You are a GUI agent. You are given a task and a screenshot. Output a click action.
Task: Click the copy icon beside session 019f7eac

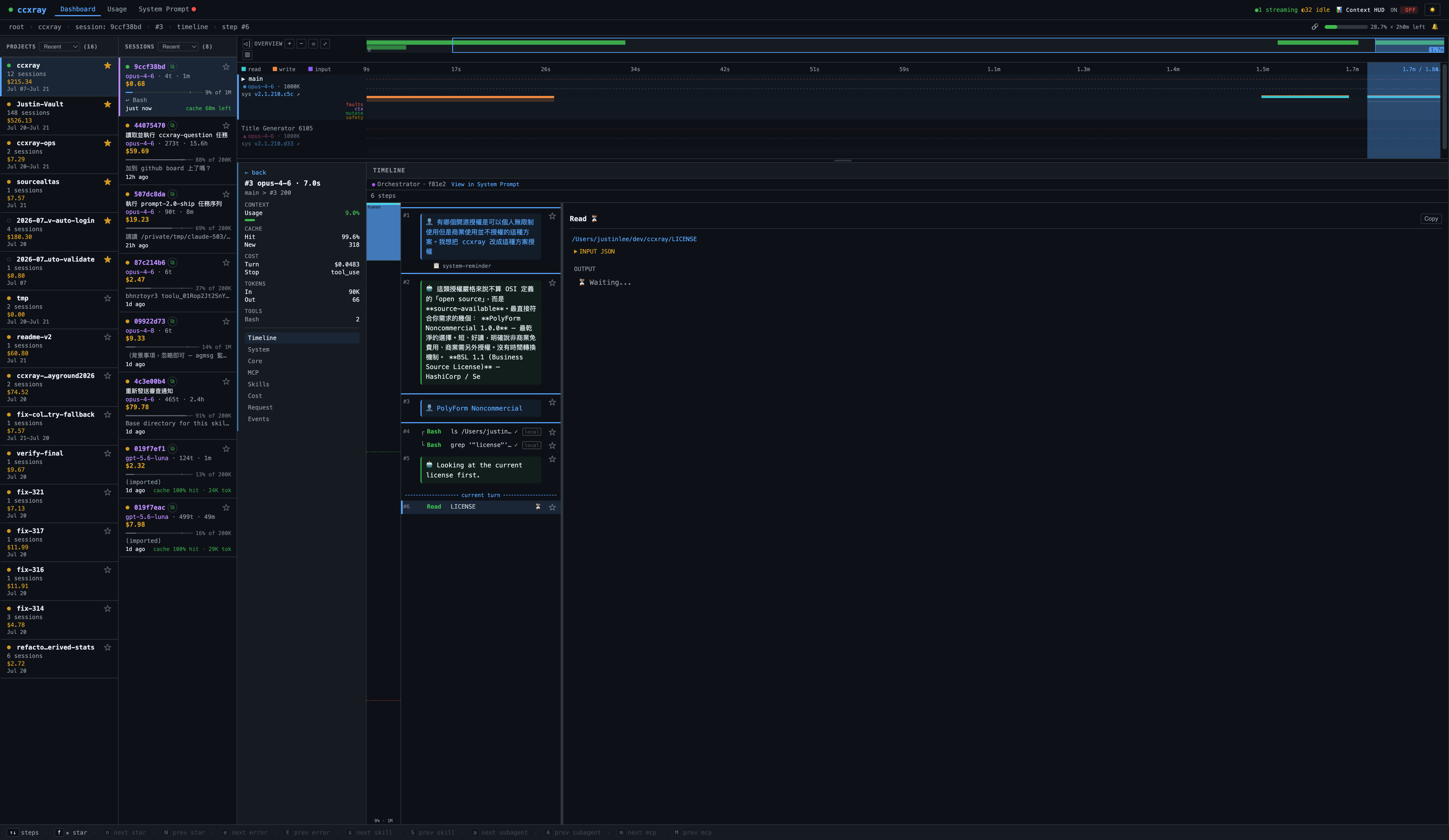pos(172,507)
